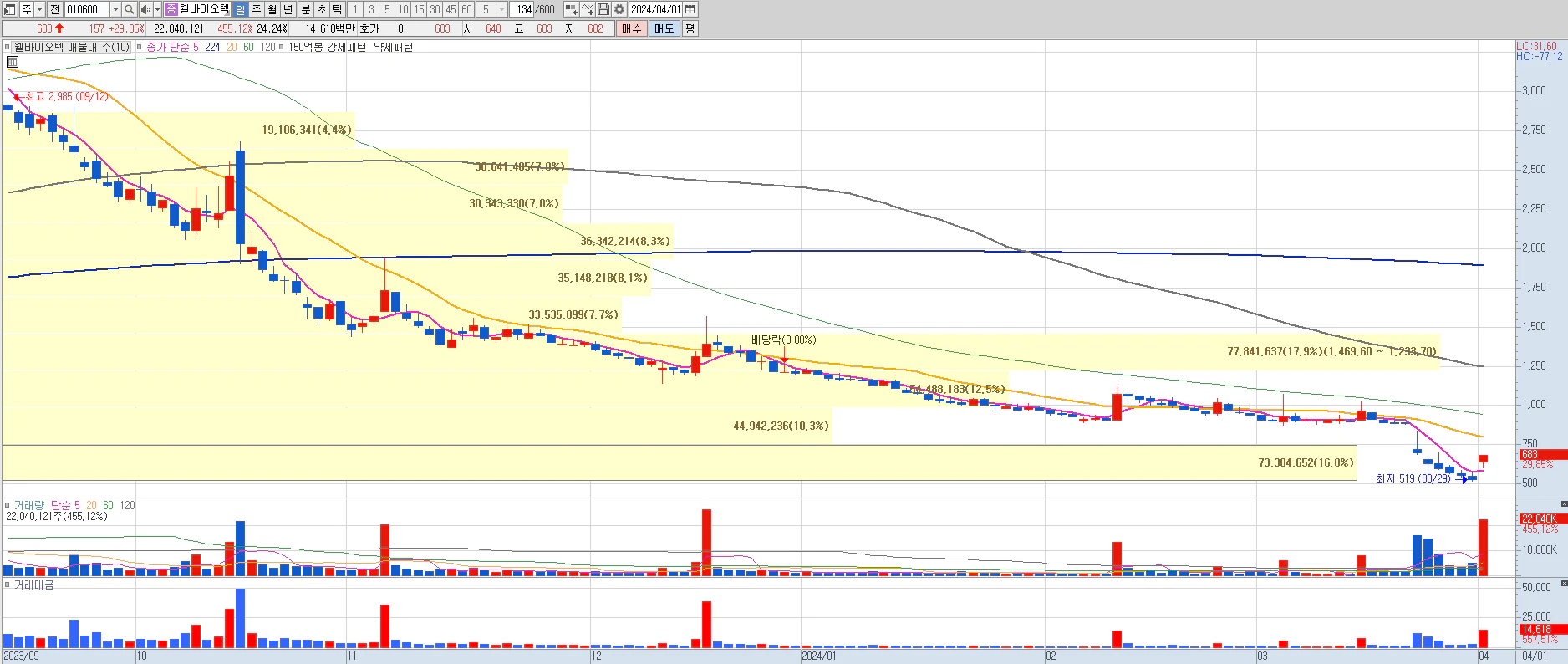Open the stock search magnifier
The image size is (1568, 664).
pyautogui.click(x=130, y=9)
